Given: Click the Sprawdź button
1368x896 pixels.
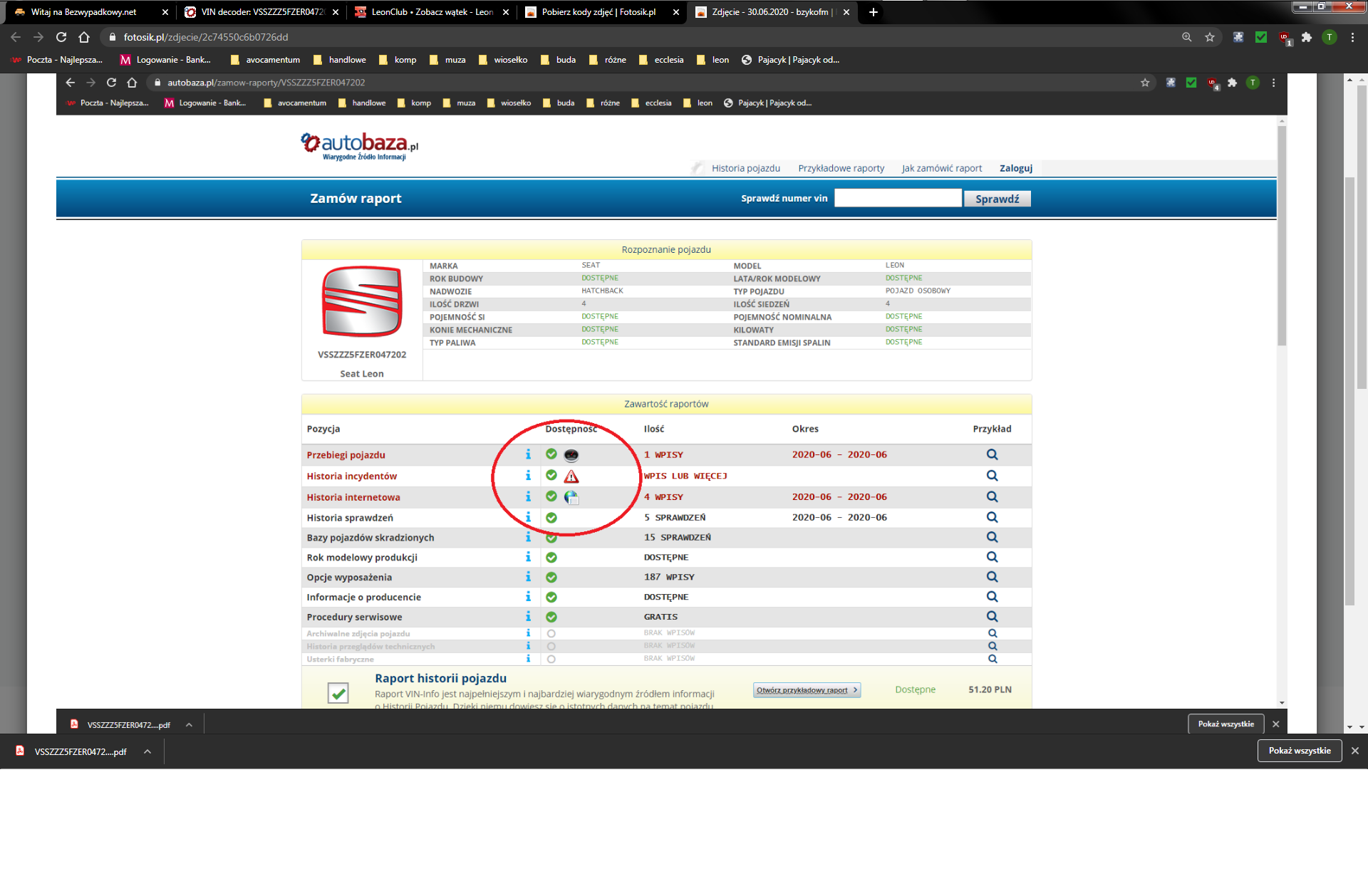Looking at the screenshot, I should 997,199.
